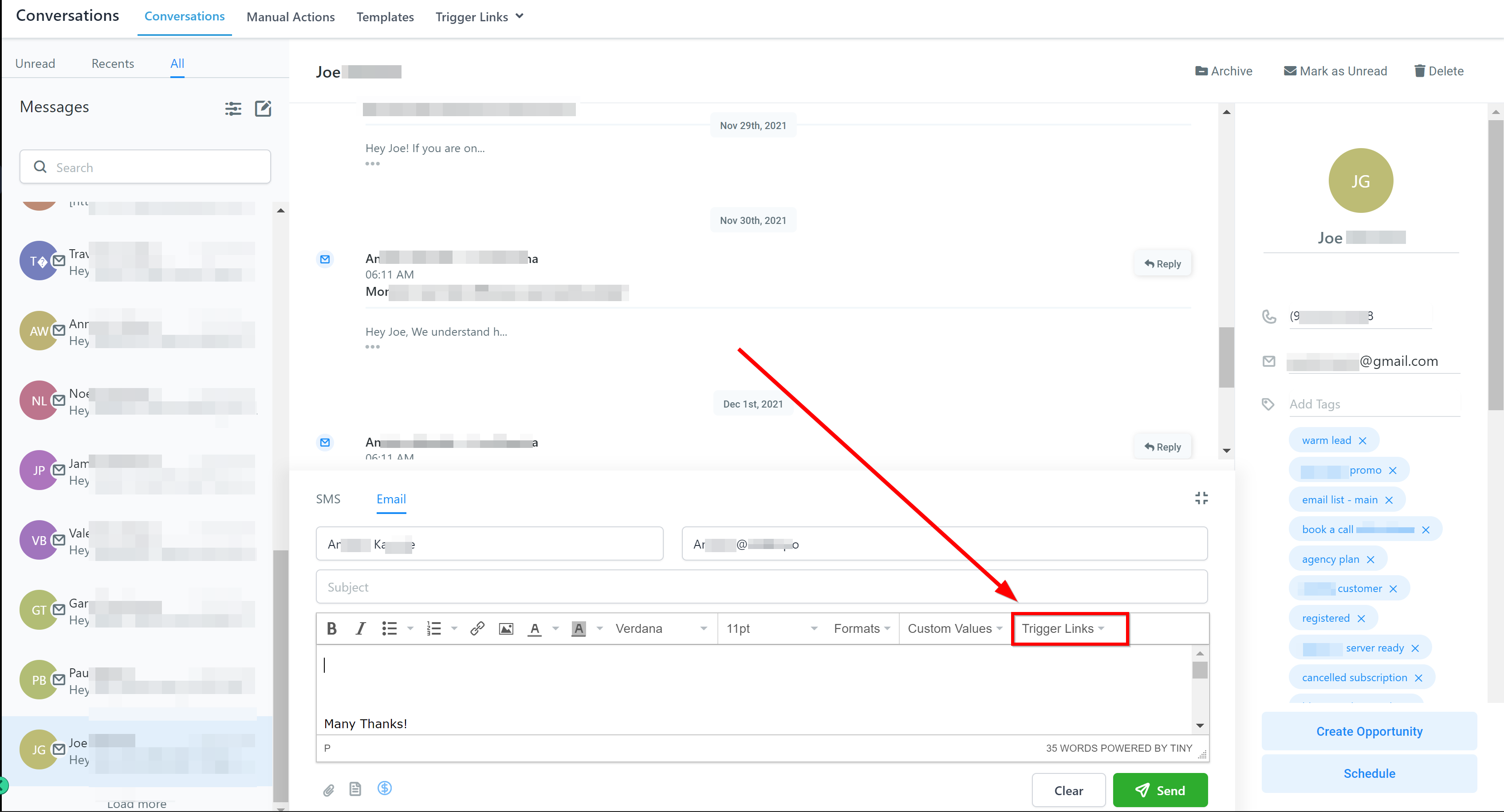Click the attachment paperclip icon
The height and width of the screenshot is (812, 1504).
[x=329, y=790]
